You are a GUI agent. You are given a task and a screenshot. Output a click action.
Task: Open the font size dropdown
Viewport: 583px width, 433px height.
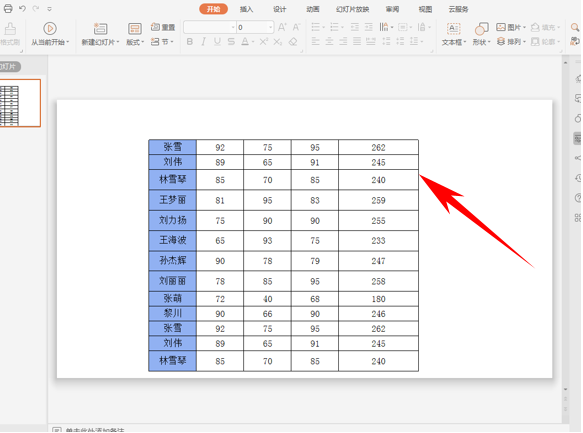coord(271,27)
